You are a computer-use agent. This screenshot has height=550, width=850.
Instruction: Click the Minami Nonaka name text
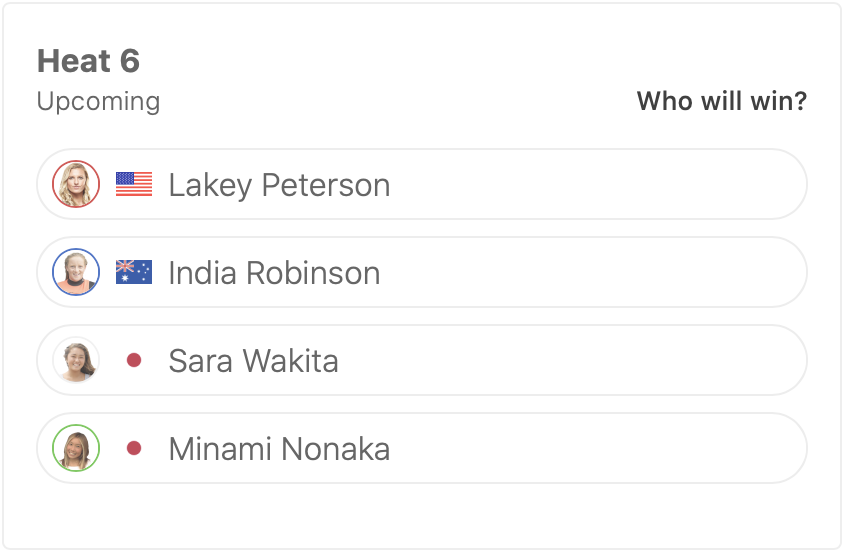tap(279, 449)
